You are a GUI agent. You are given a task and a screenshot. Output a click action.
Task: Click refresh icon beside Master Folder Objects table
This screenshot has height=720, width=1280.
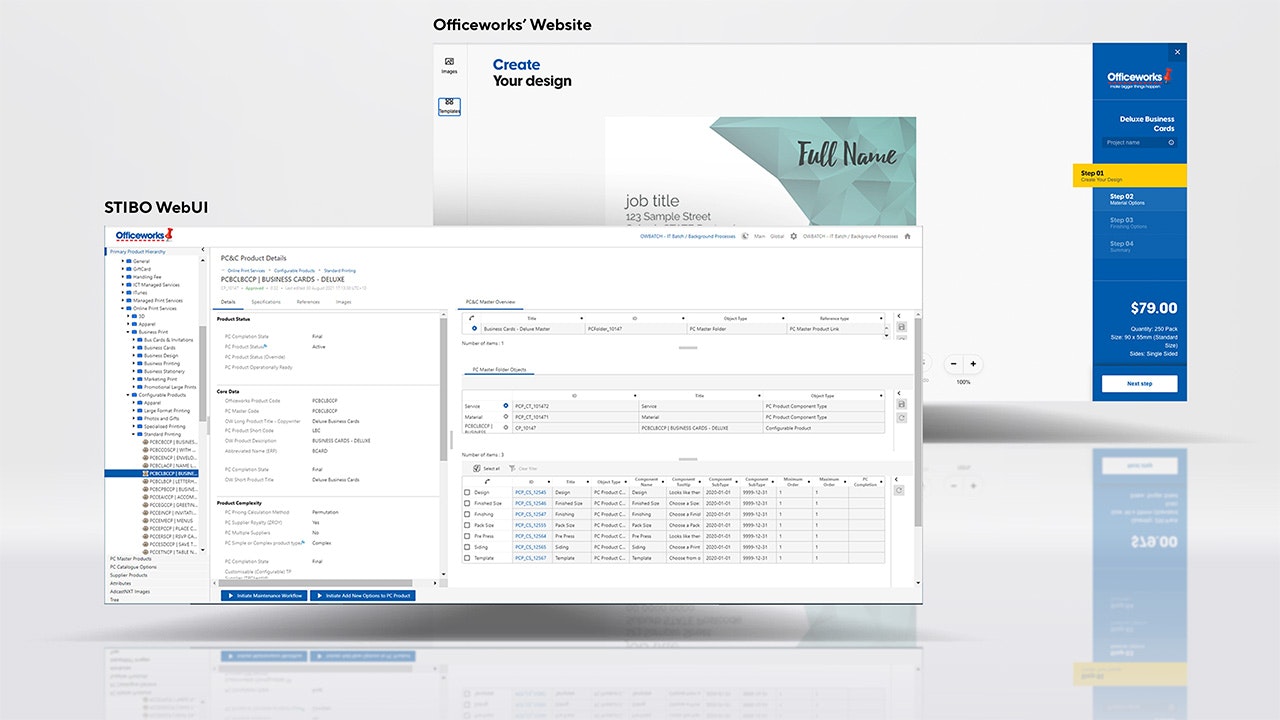(x=901, y=417)
